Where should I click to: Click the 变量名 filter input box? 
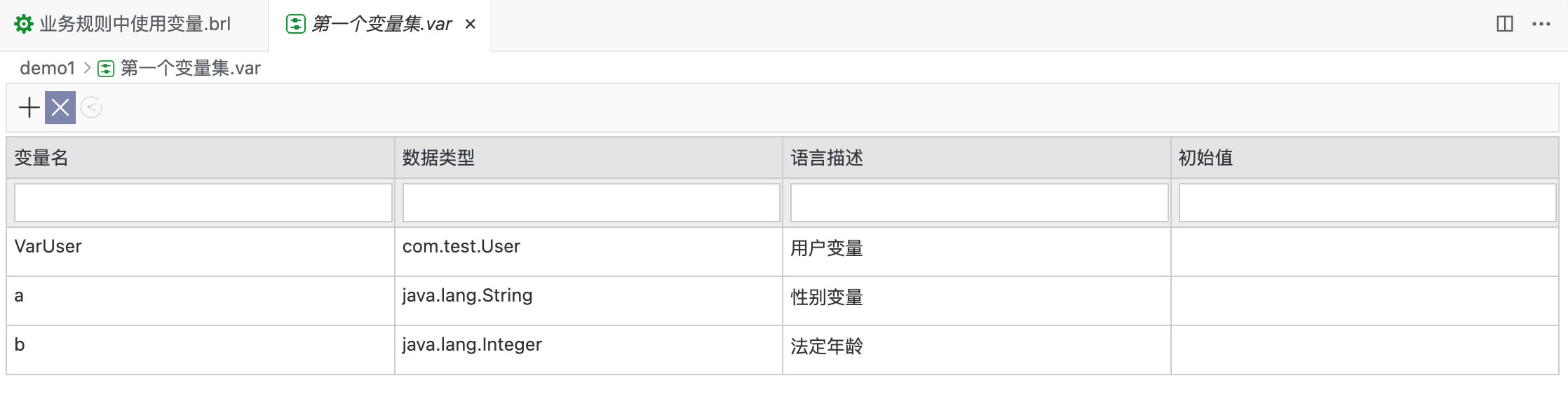coord(203,203)
